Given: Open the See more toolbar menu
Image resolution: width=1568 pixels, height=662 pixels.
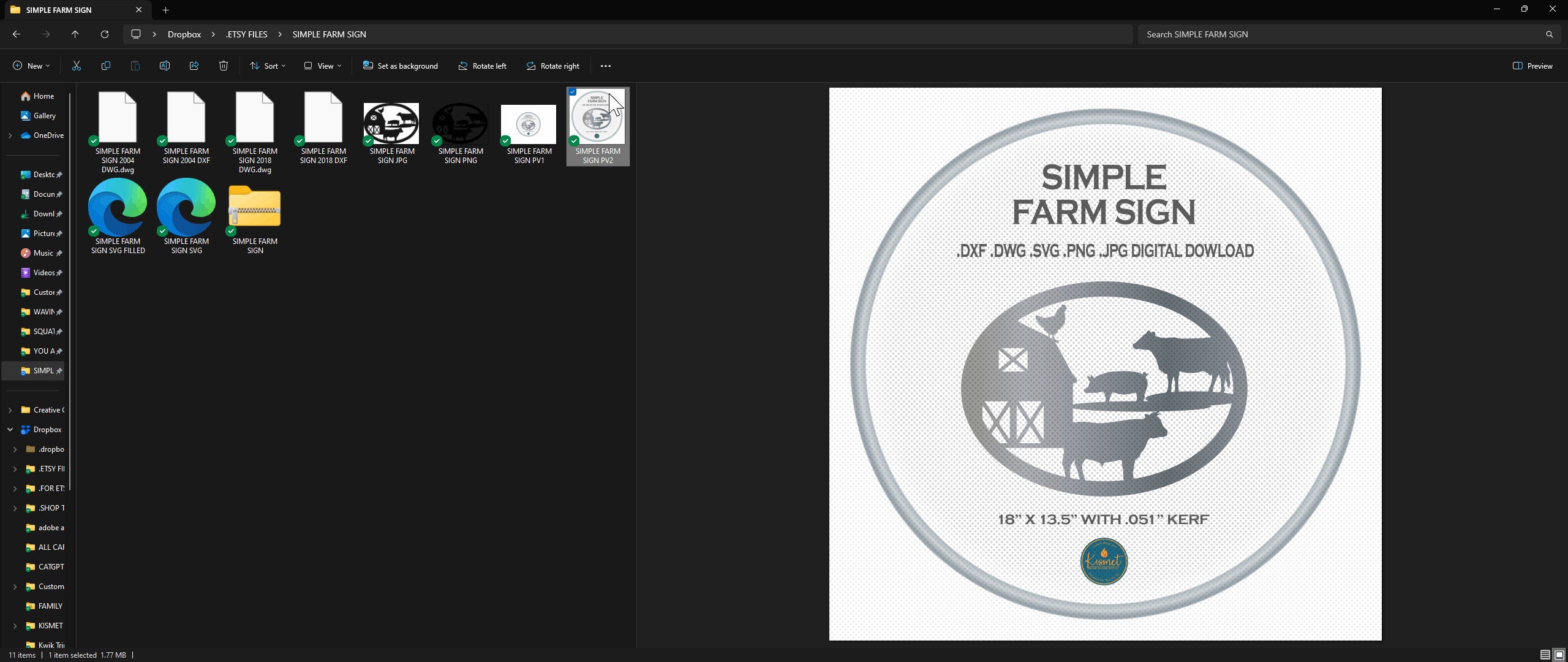Looking at the screenshot, I should 605,66.
